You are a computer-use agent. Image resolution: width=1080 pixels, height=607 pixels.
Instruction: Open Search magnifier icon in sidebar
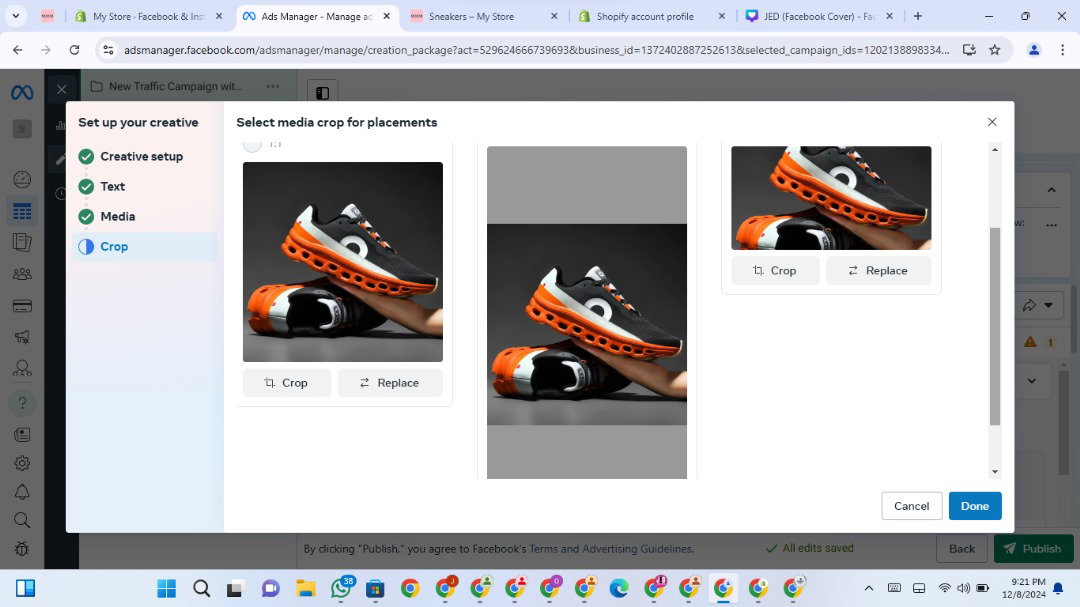coord(22,520)
